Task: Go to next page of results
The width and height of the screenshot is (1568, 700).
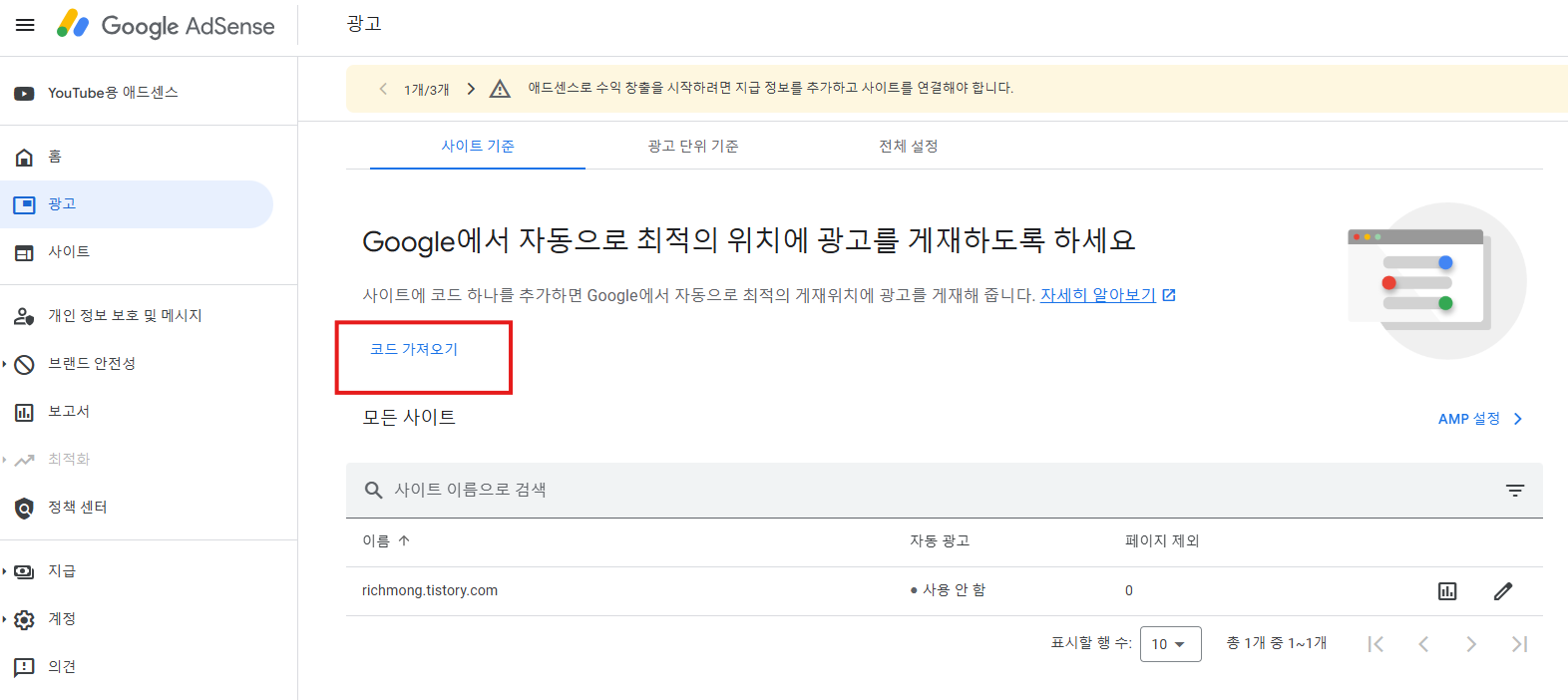Action: pyautogui.click(x=1471, y=644)
